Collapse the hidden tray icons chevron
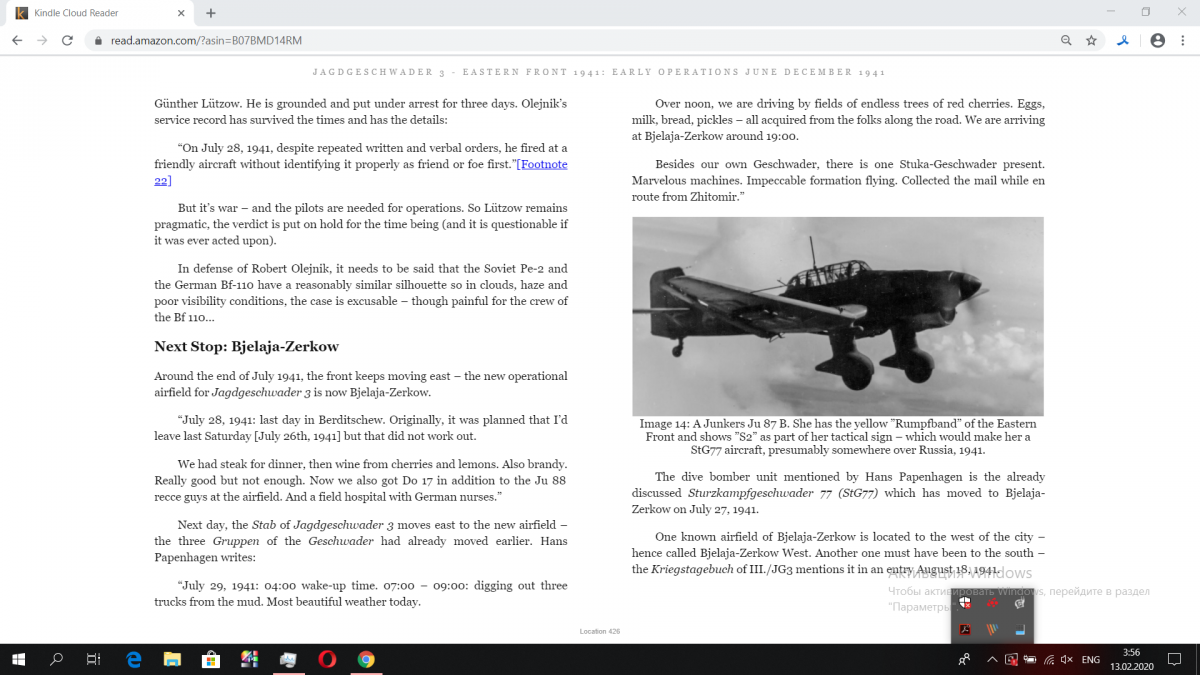The width and height of the screenshot is (1200, 675). pyautogui.click(x=992, y=659)
